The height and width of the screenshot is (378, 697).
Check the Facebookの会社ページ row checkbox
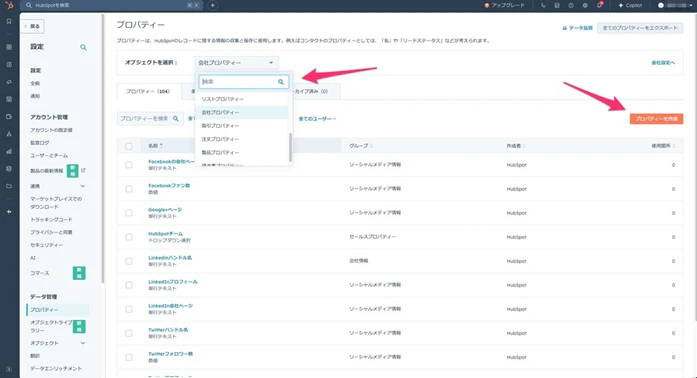point(129,165)
